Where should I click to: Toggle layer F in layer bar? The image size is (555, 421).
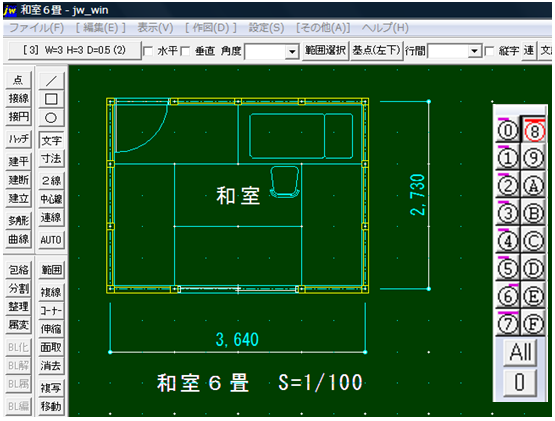pyautogui.click(x=534, y=324)
